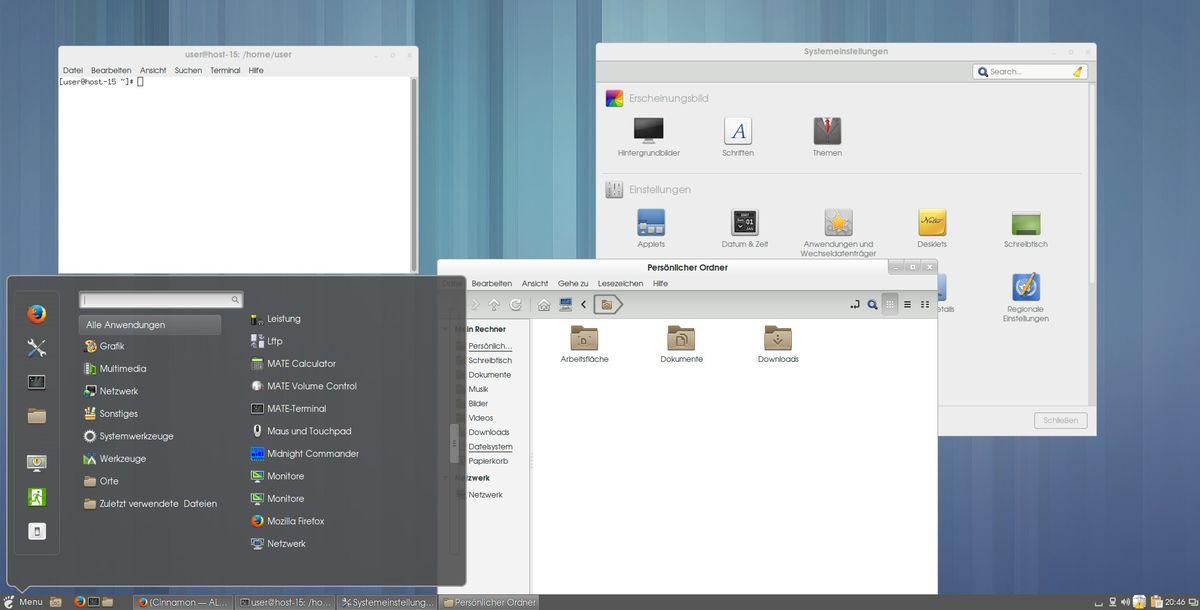This screenshot has width=1200, height=610.
Task: Select Zuletzt verwendete Dateien category
Action: coord(150,504)
